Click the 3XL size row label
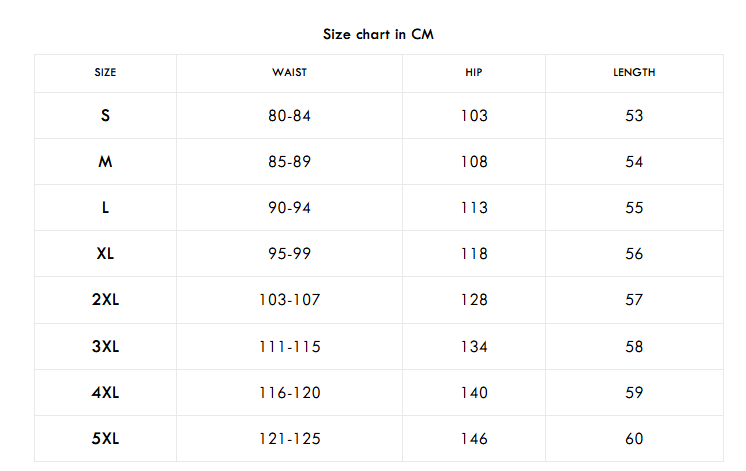Image resolution: width=746 pixels, height=471 pixels. [x=105, y=346]
